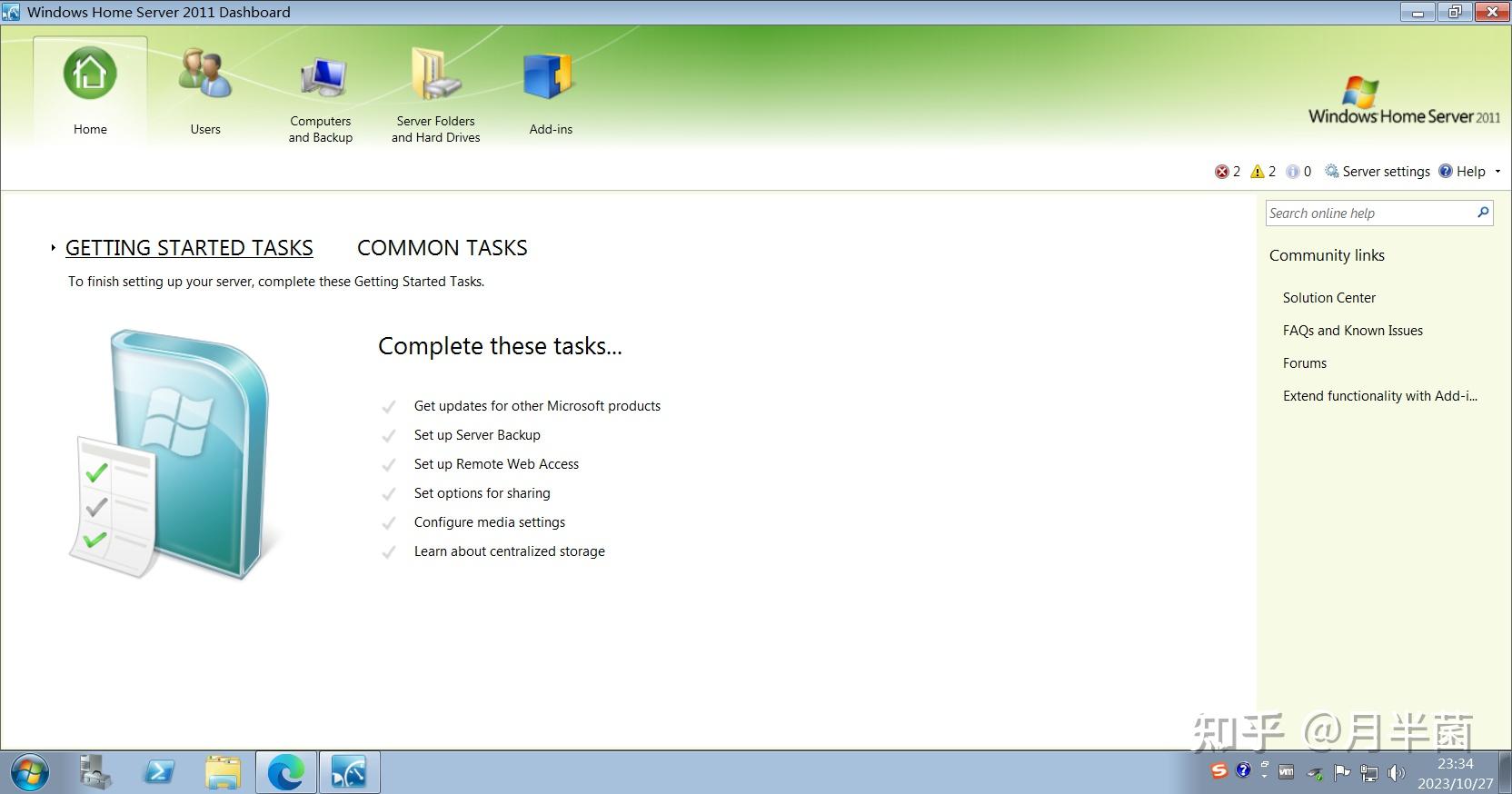
Task: Switch to the Add-ins tab
Action: pos(551,94)
